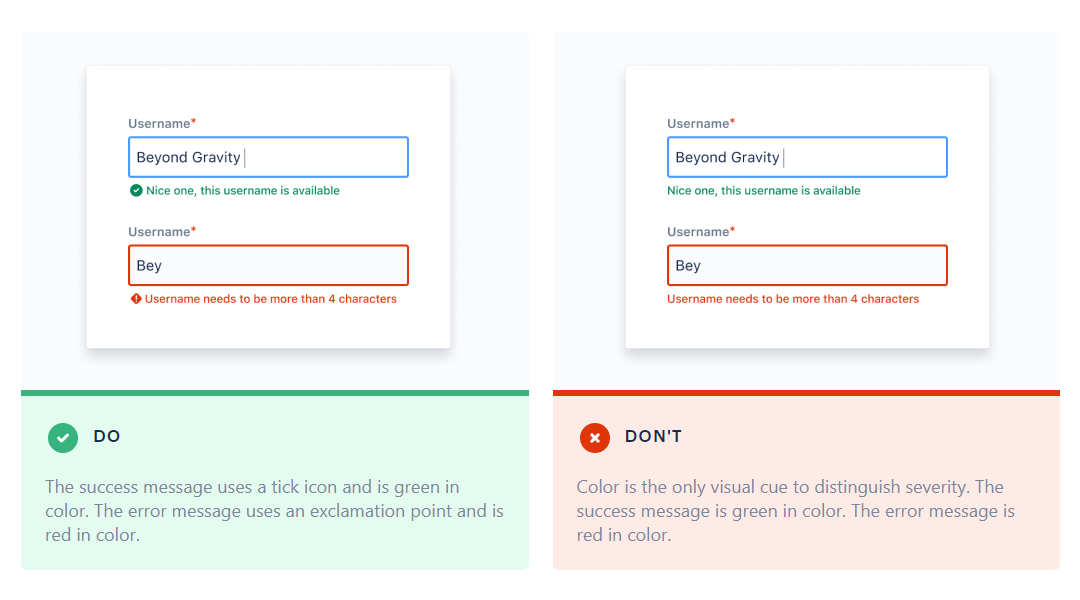Click the red X circle next to DON'T
The image size is (1080, 600).
click(595, 437)
